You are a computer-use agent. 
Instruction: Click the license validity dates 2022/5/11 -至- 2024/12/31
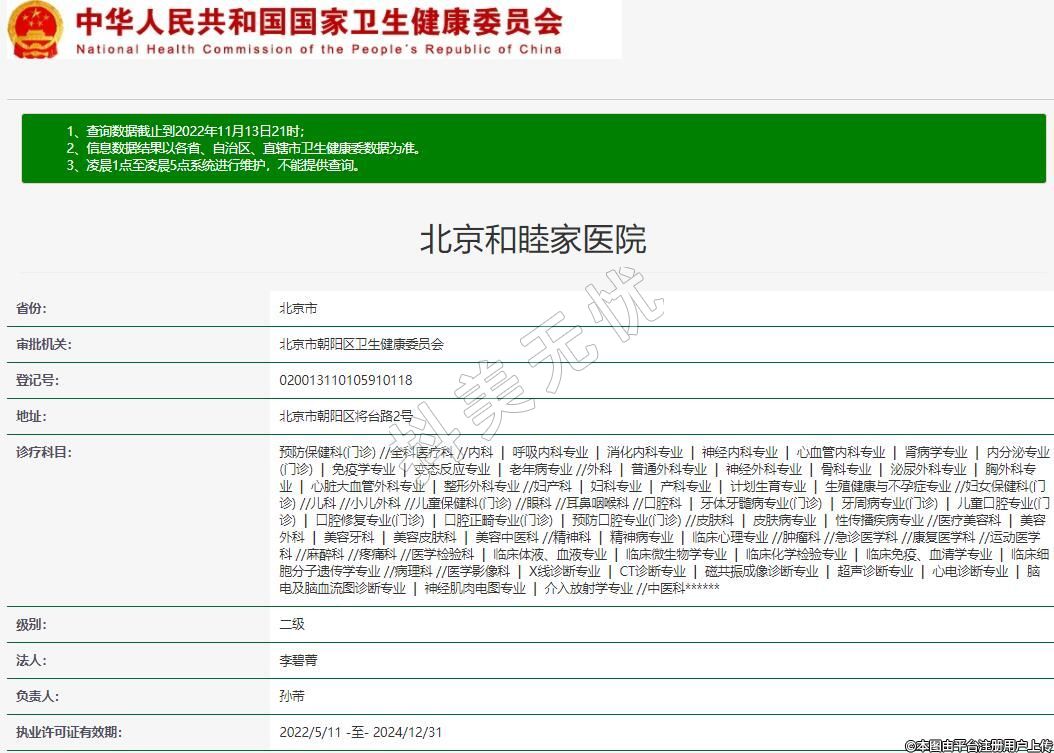pos(361,733)
